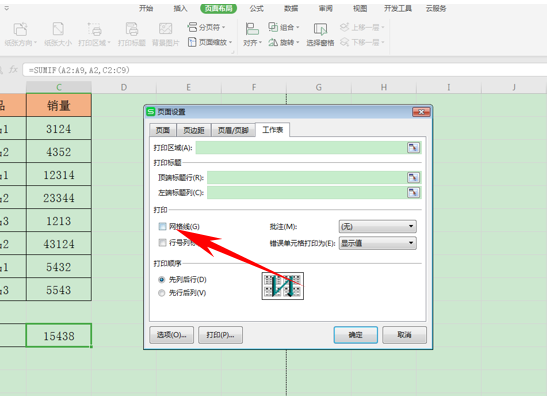Open the 插入 ribbon tab
This screenshot has height=396, width=547.
click(x=180, y=8)
